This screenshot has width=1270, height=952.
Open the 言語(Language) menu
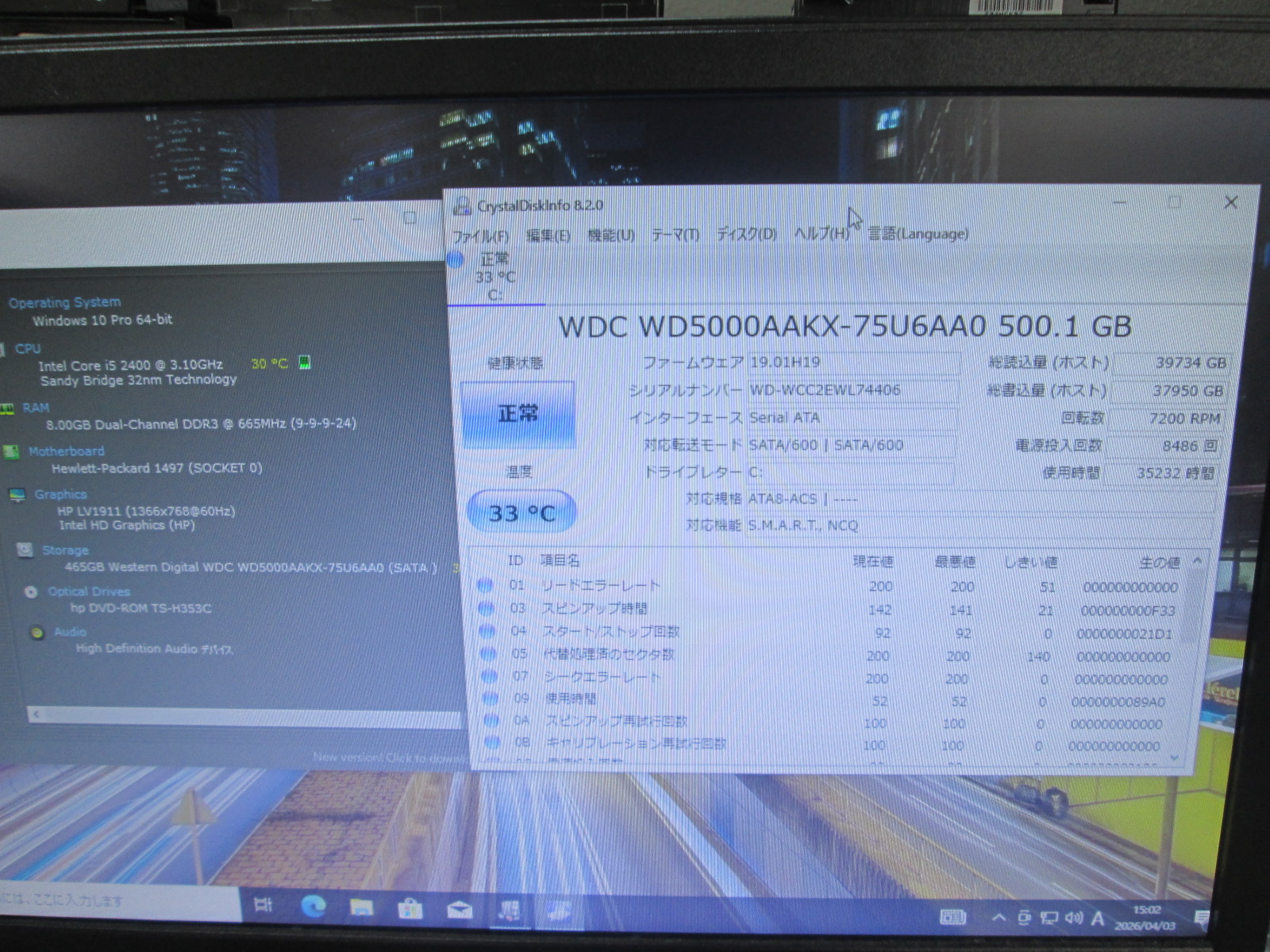(x=918, y=234)
